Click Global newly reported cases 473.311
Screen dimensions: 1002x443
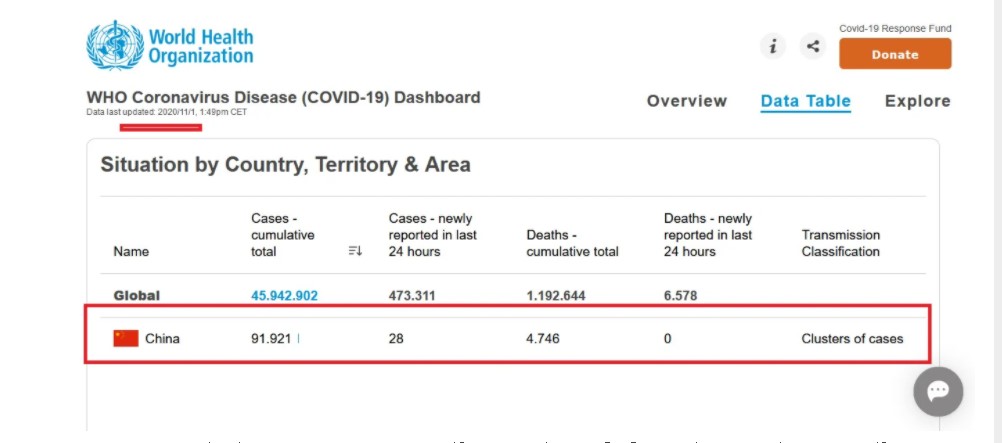pyautogui.click(x=412, y=296)
